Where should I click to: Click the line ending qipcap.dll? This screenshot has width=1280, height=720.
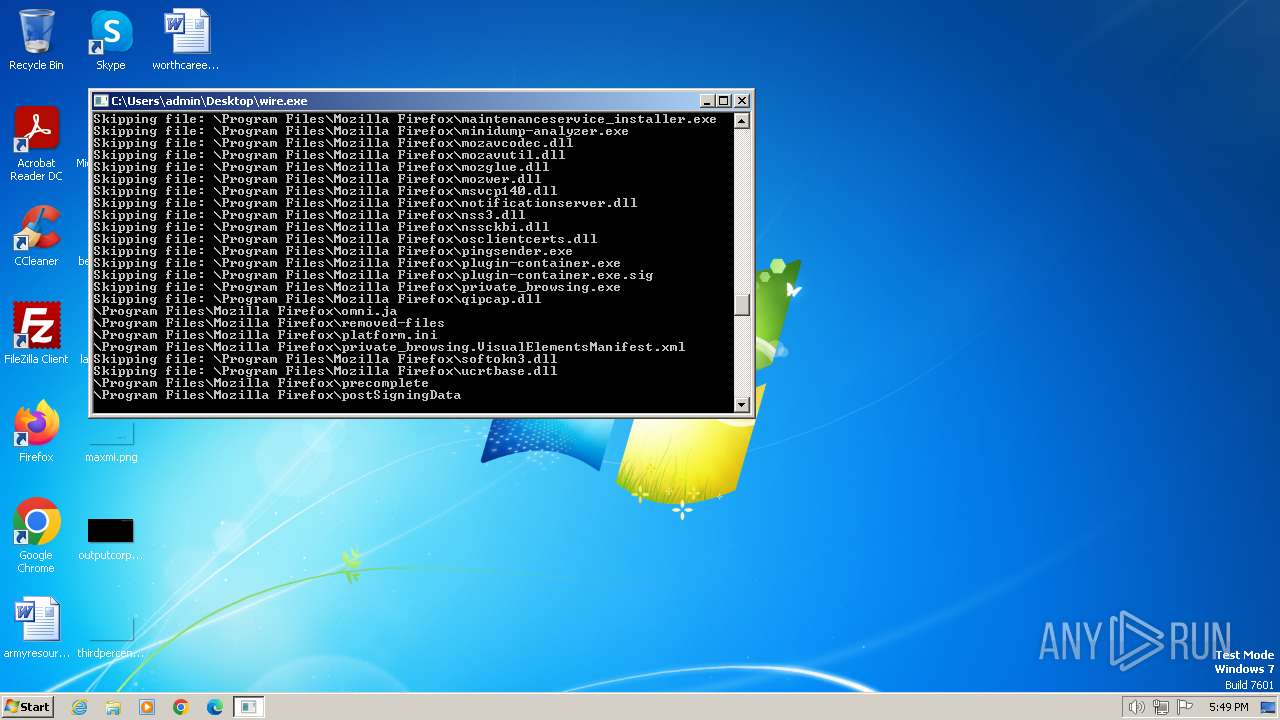tap(317, 299)
